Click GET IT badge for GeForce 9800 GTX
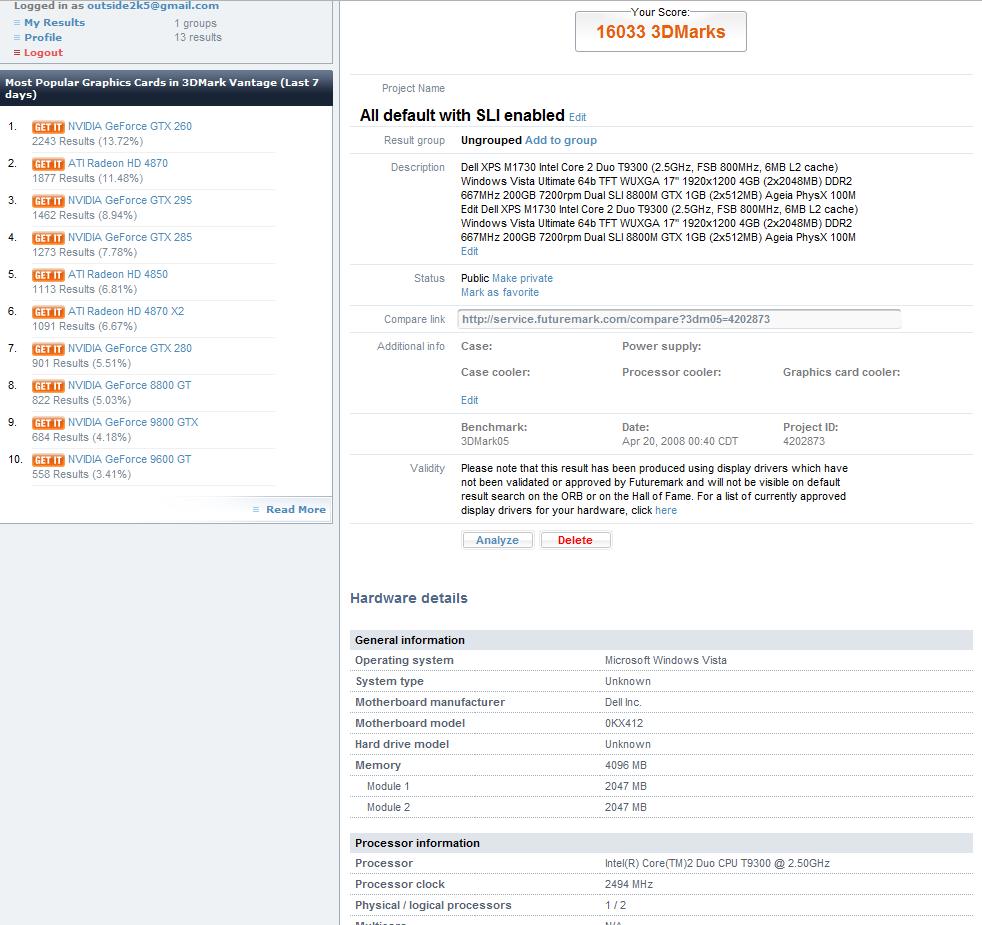Screen dimensions: 982x925 [x=48, y=423]
